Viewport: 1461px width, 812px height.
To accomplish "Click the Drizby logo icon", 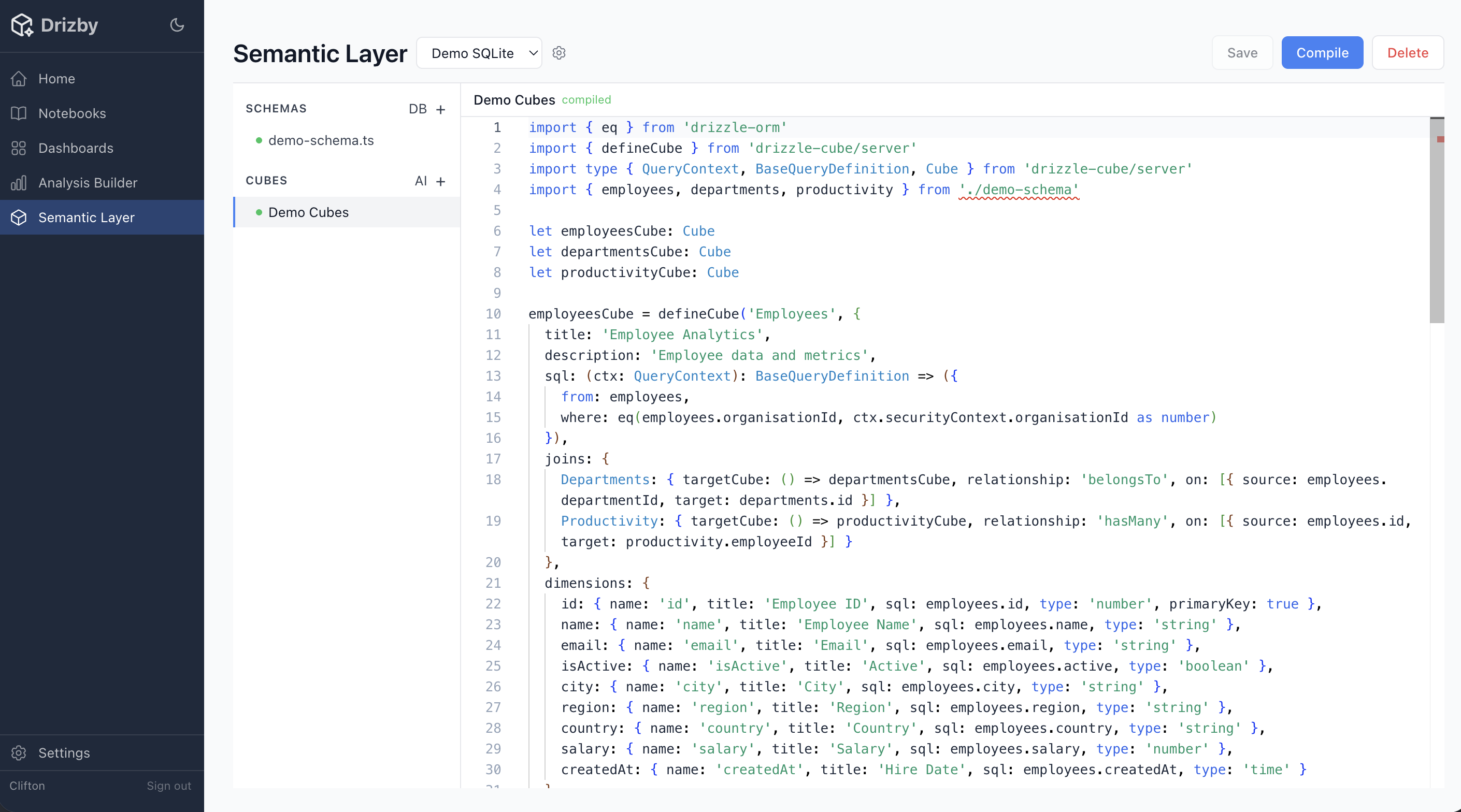I will [22, 24].
